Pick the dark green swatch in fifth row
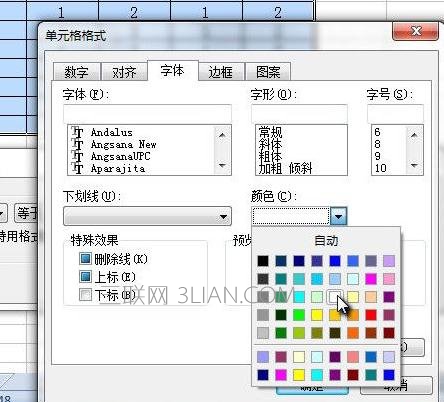Viewport: 444px width, 402px height. [x=281, y=333]
